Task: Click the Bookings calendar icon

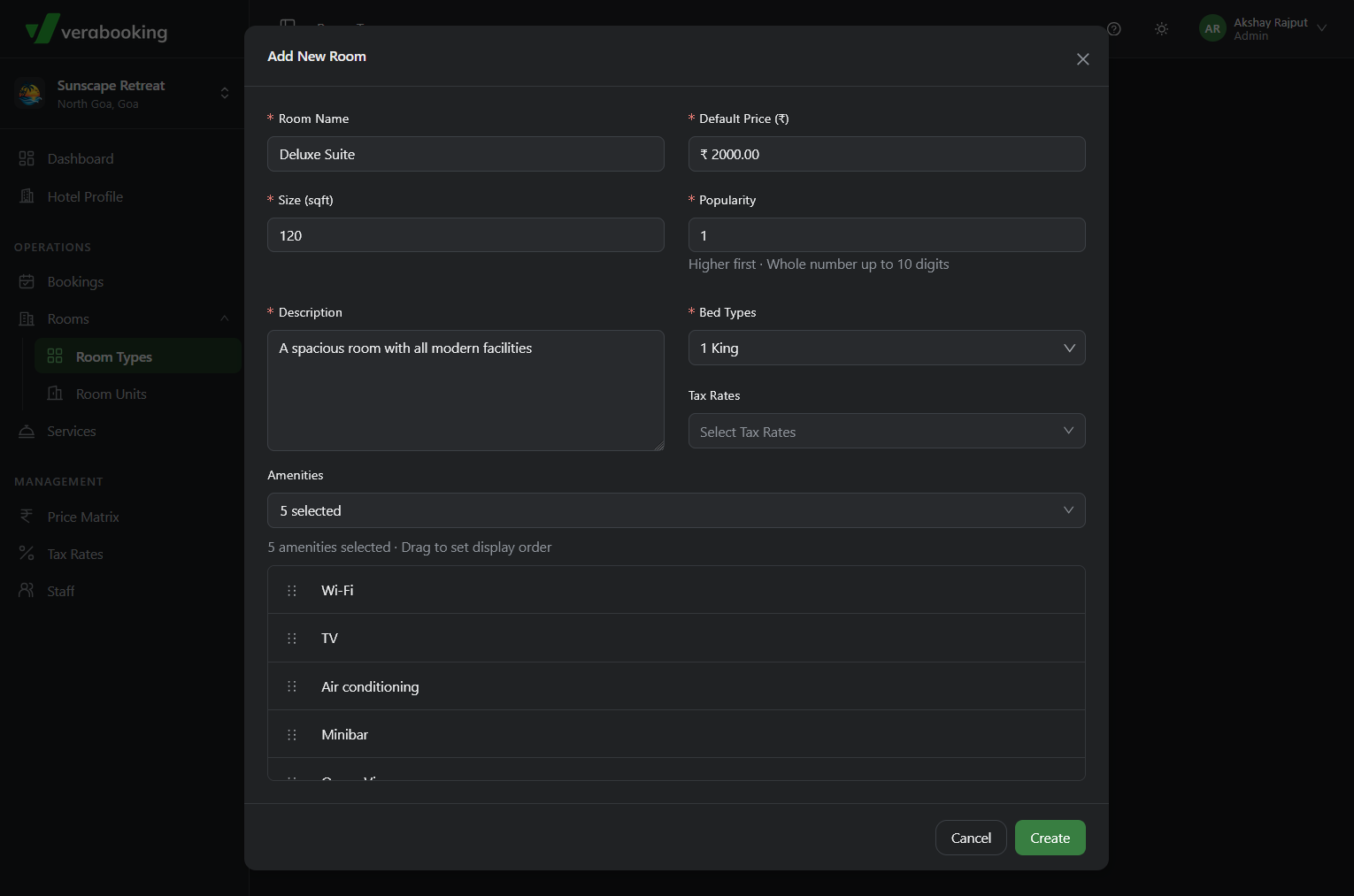Action: pos(27,281)
